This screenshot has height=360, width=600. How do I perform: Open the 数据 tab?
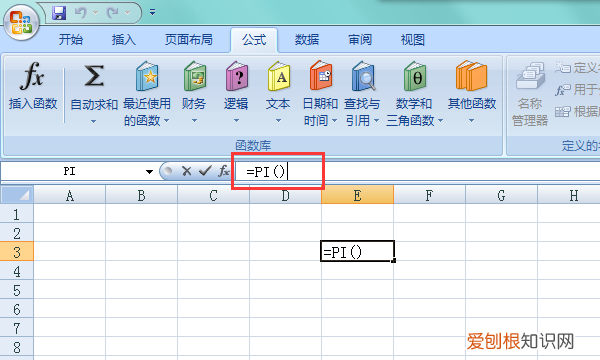(x=307, y=39)
